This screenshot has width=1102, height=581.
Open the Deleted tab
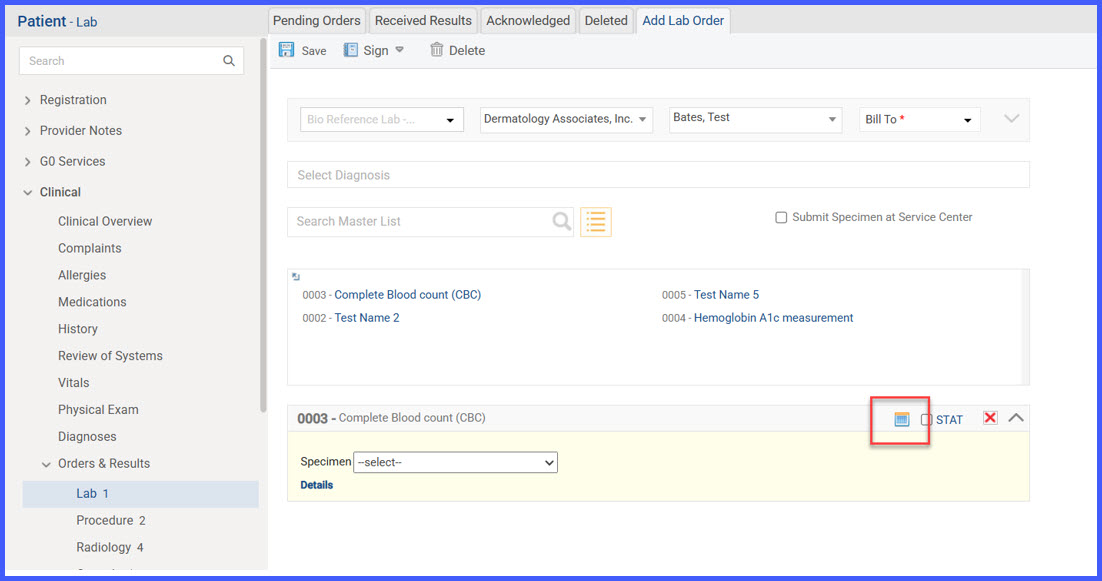(606, 20)
